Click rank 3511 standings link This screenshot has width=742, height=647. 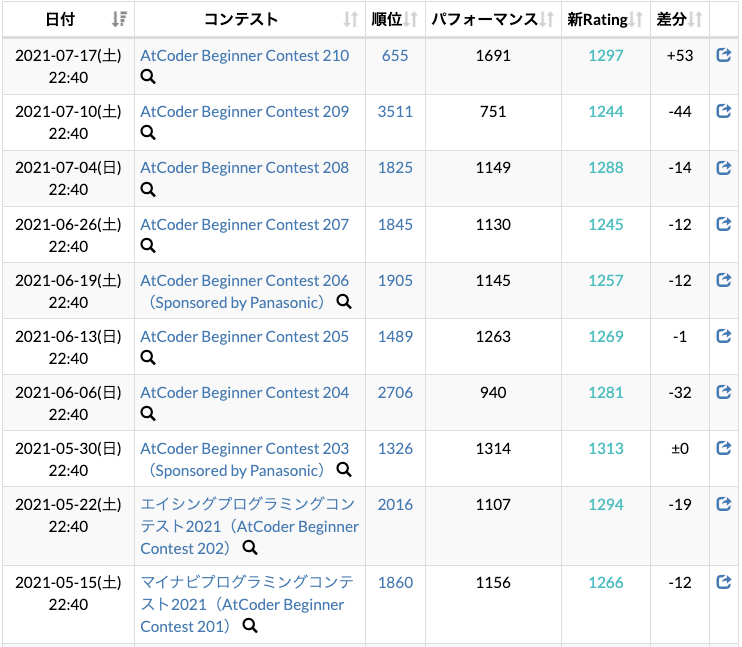tap(395, 112)
